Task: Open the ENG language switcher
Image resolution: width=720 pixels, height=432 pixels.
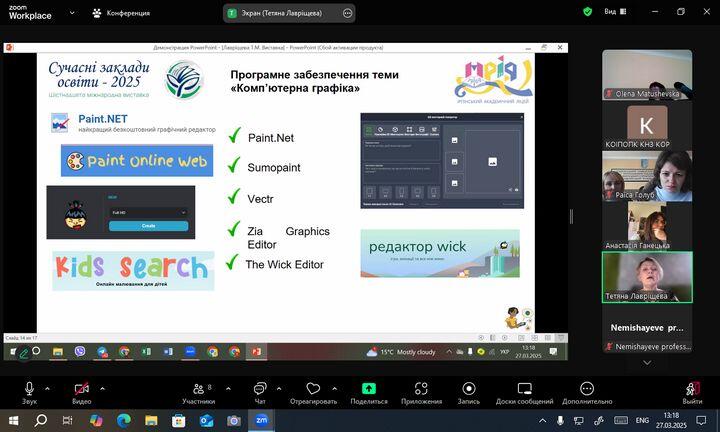Action: point(642,421)
